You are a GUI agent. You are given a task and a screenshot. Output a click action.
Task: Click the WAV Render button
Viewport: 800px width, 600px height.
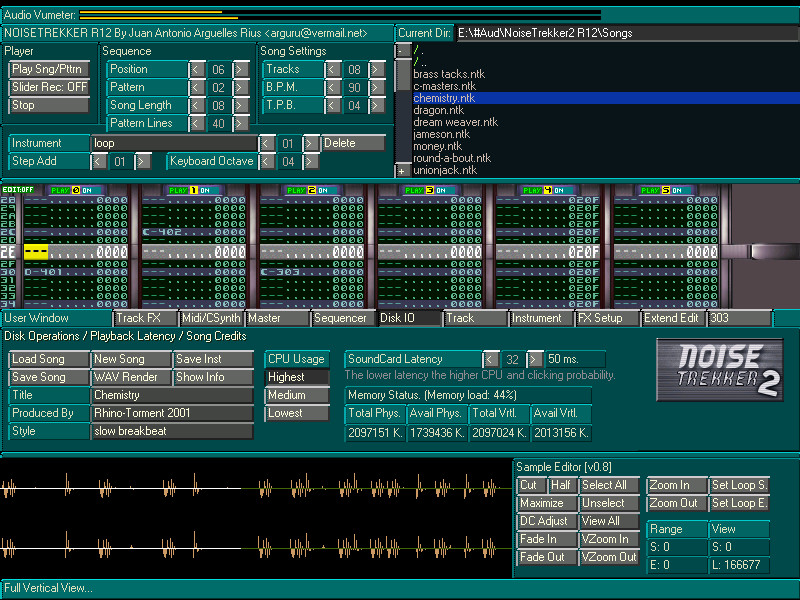point(131,378)
